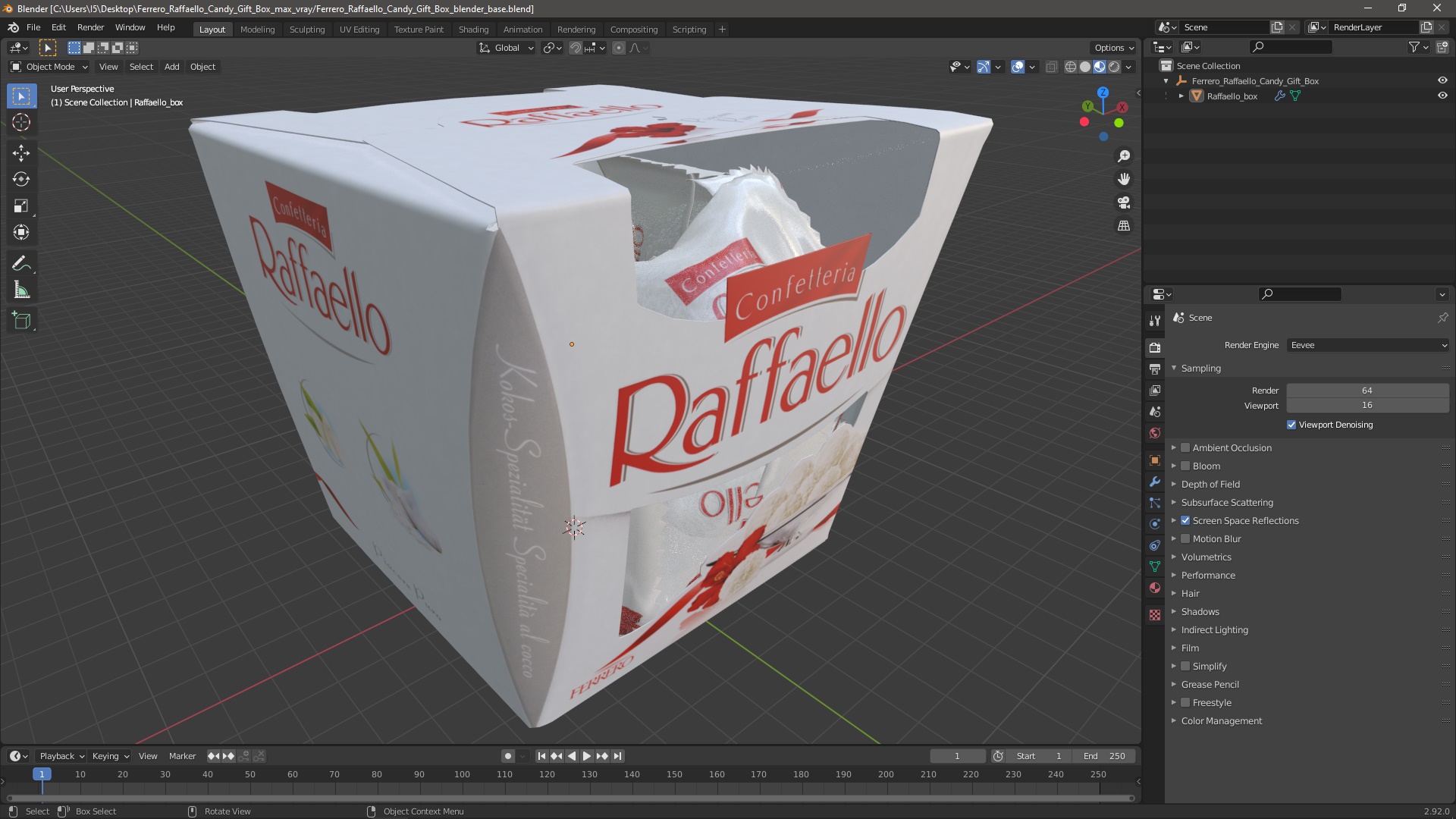The image size is (1456, 819).
Task: Enable Freestyle checkbox
Action: pyautogui.click(x=1185, y=702)
